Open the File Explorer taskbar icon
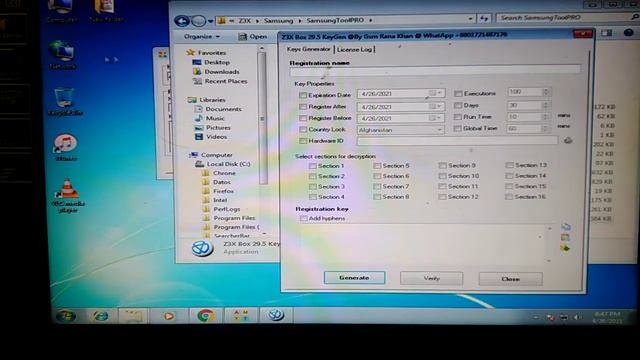The height and width of the screenshot is (360, 640). click(x=133, y=316)
